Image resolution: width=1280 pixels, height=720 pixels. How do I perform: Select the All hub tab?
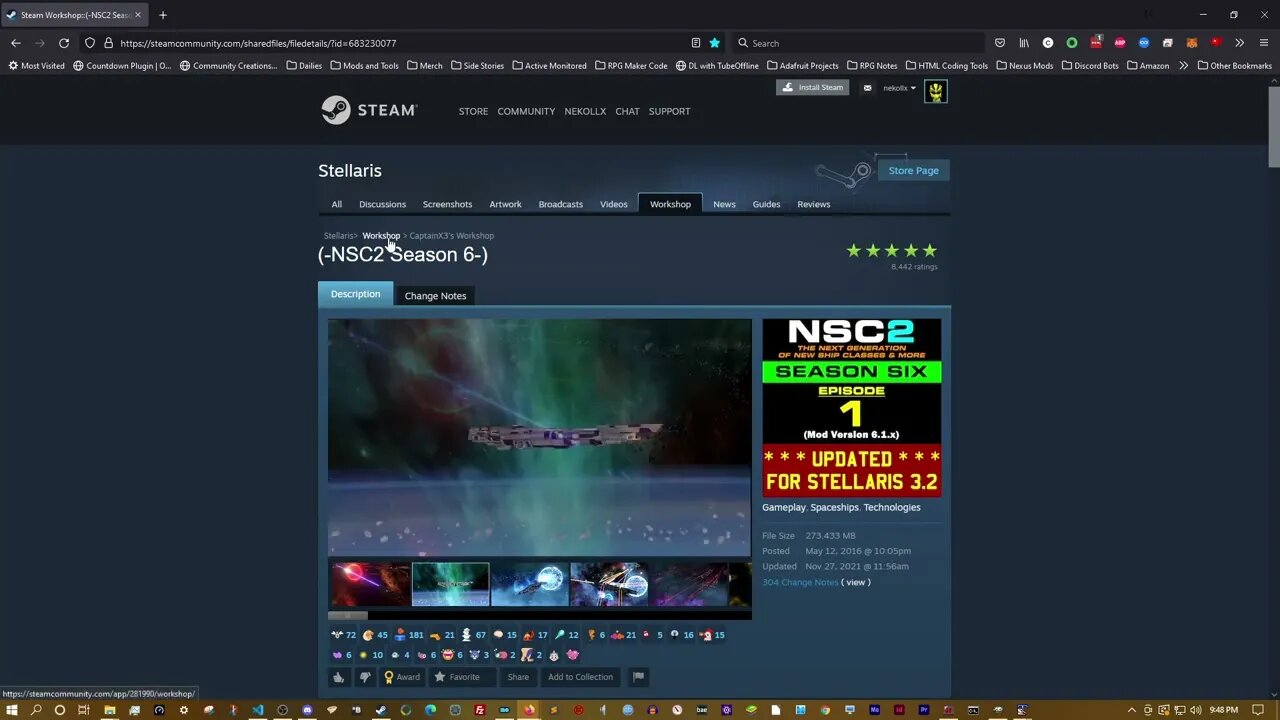(x=337, y=204)
